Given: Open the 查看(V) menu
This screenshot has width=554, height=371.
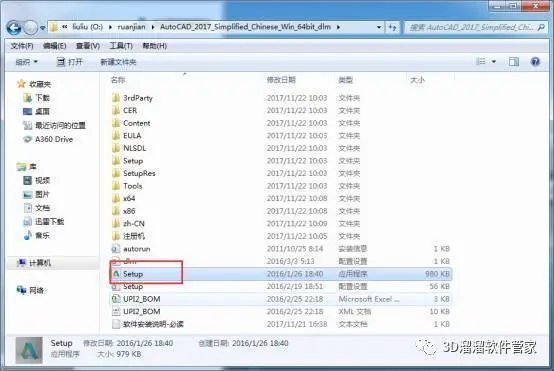Looking at the screenshot, I should click(x=88, y=46).
